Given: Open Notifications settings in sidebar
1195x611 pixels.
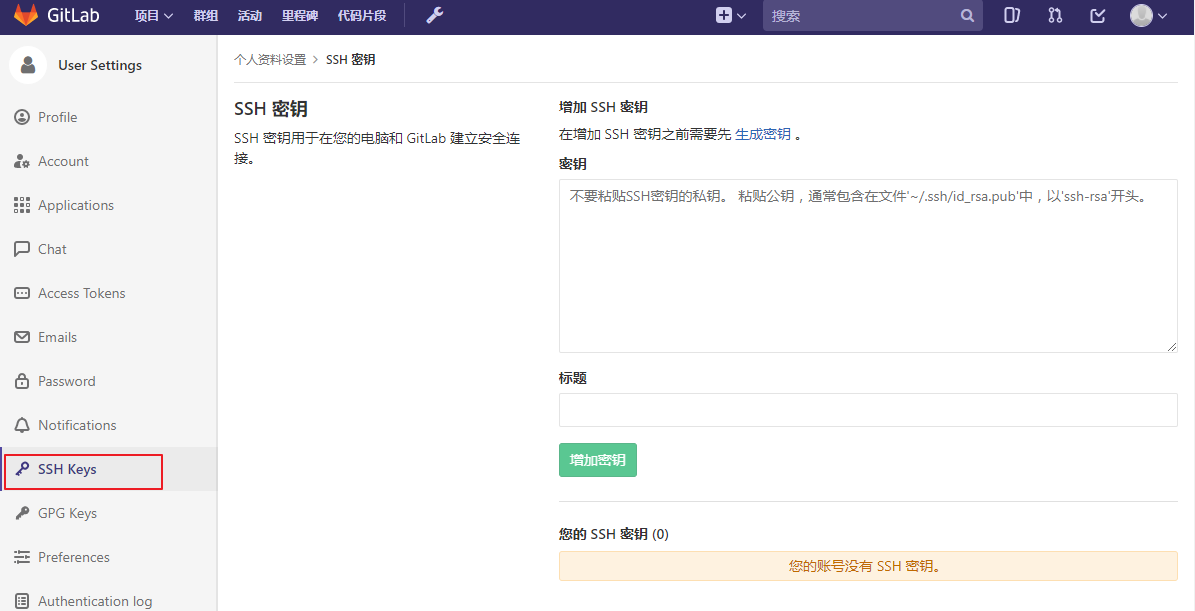Looking at the screenshot, I should tap(77, 425).
